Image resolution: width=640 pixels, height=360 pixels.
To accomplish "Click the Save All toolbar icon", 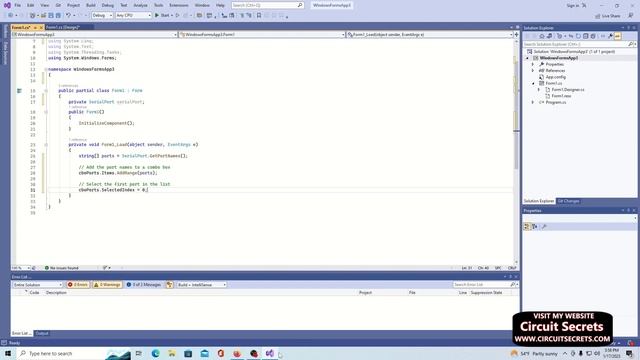I will (x=58, y=16).
